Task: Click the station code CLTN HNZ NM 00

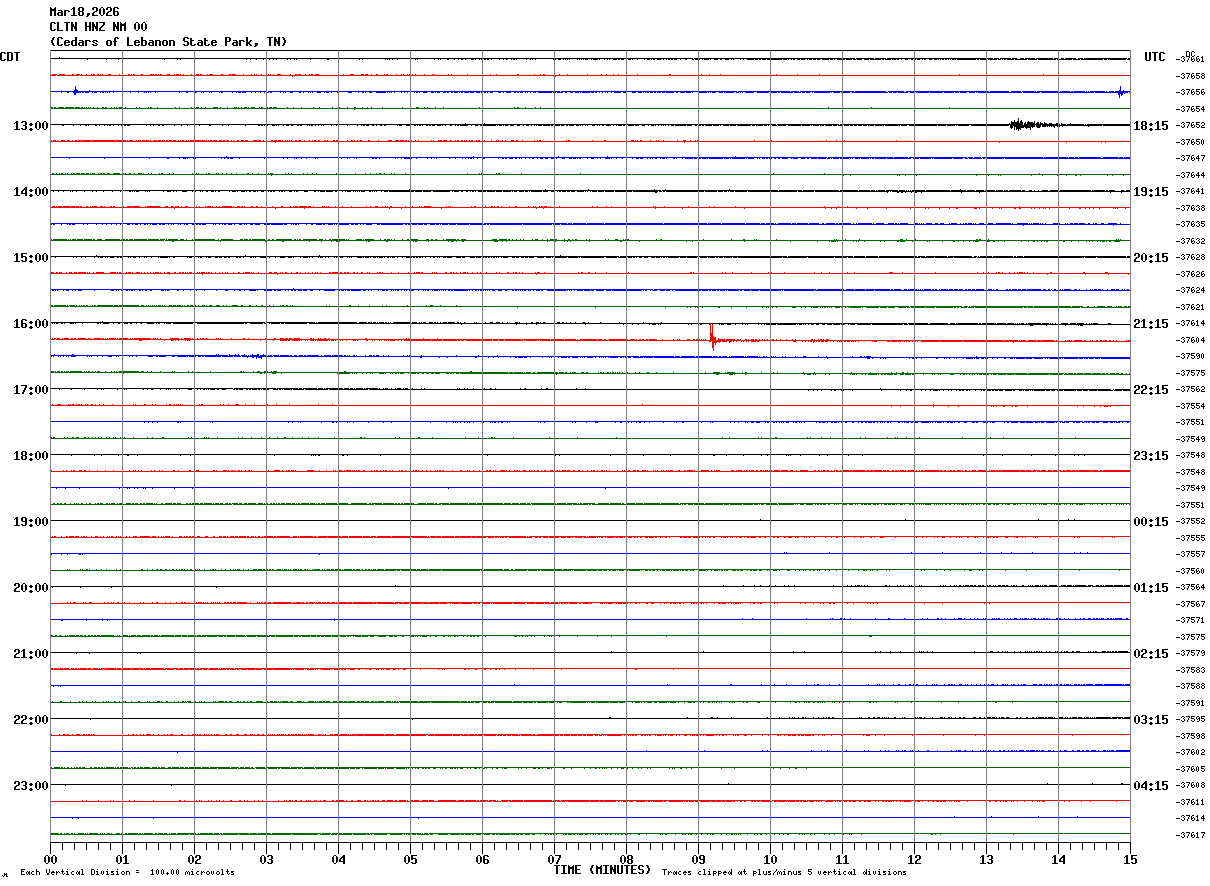Action: click(98, 27)
